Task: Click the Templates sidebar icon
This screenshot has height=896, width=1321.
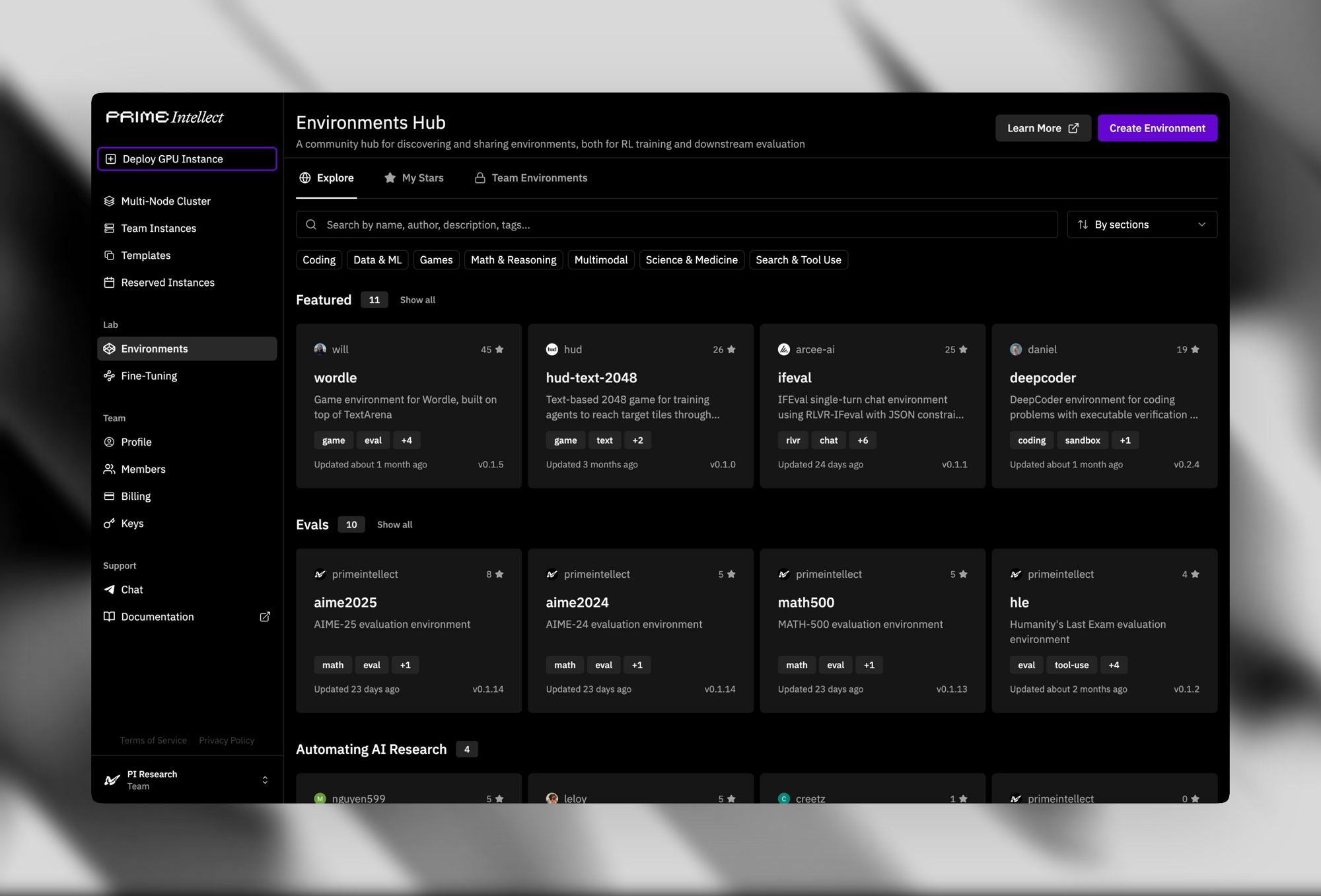Action: pyautogui.click(x=109, y=256)
